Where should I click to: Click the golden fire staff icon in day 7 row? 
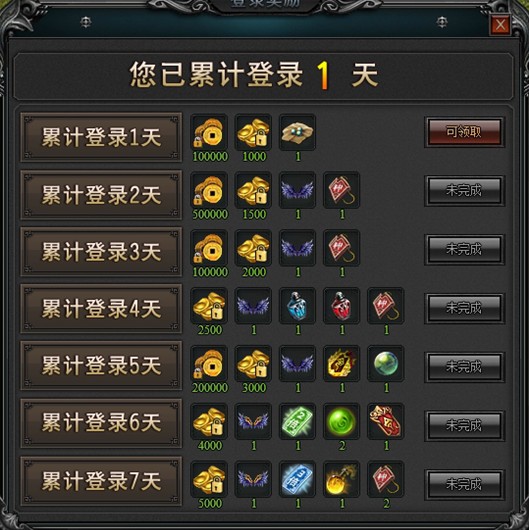tap(342, 479)
